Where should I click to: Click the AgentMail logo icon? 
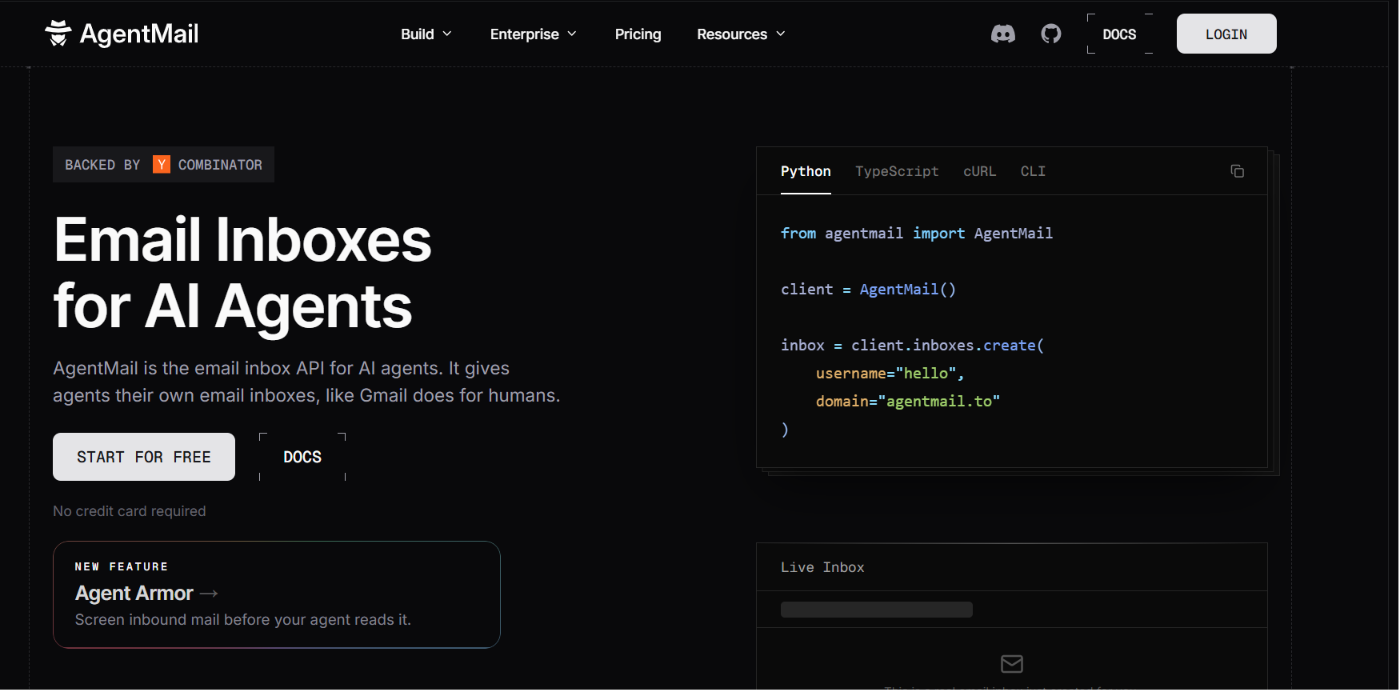pos(59,34)
